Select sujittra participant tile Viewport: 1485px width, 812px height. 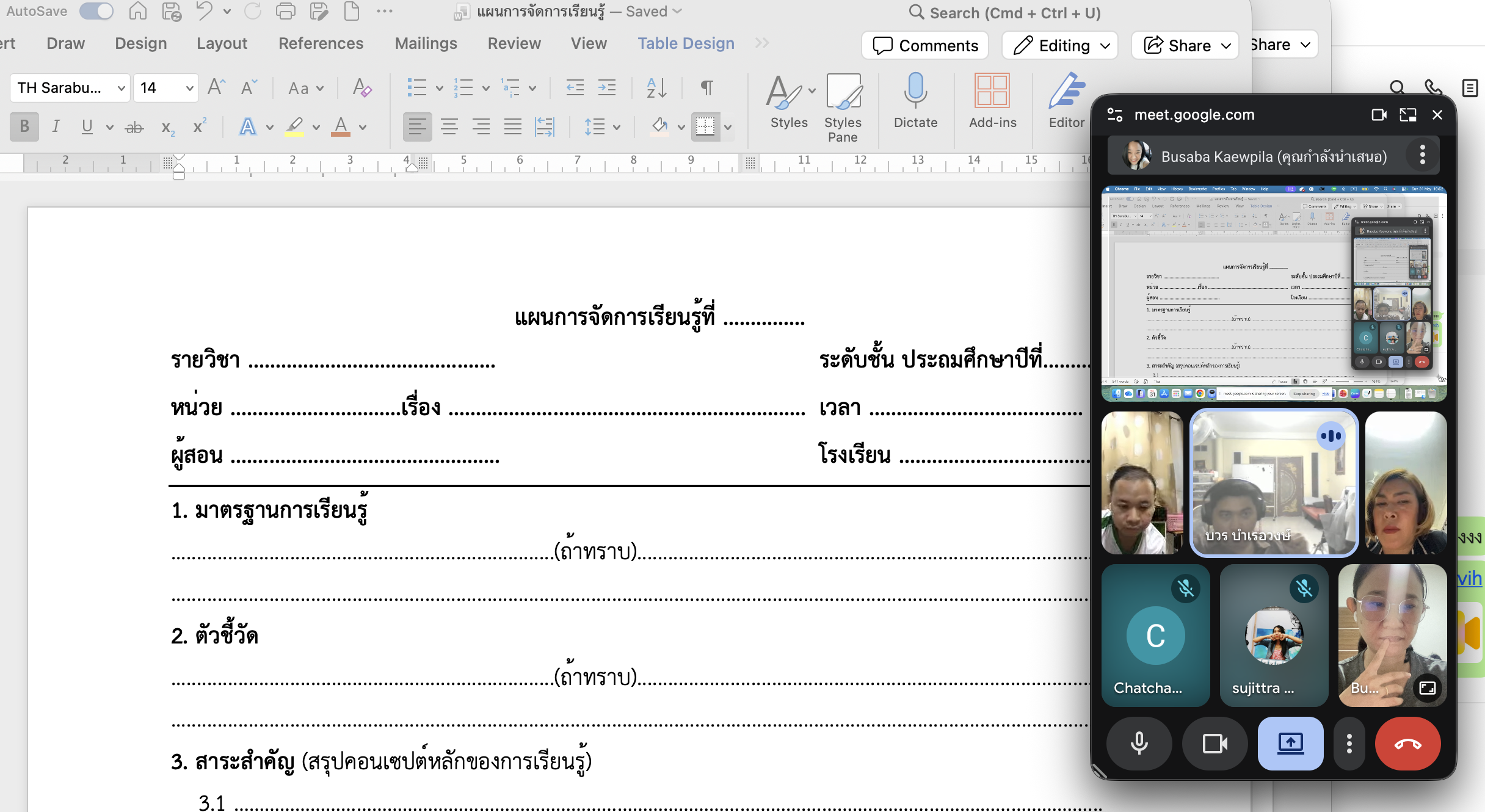click(x=1274, y=635)
